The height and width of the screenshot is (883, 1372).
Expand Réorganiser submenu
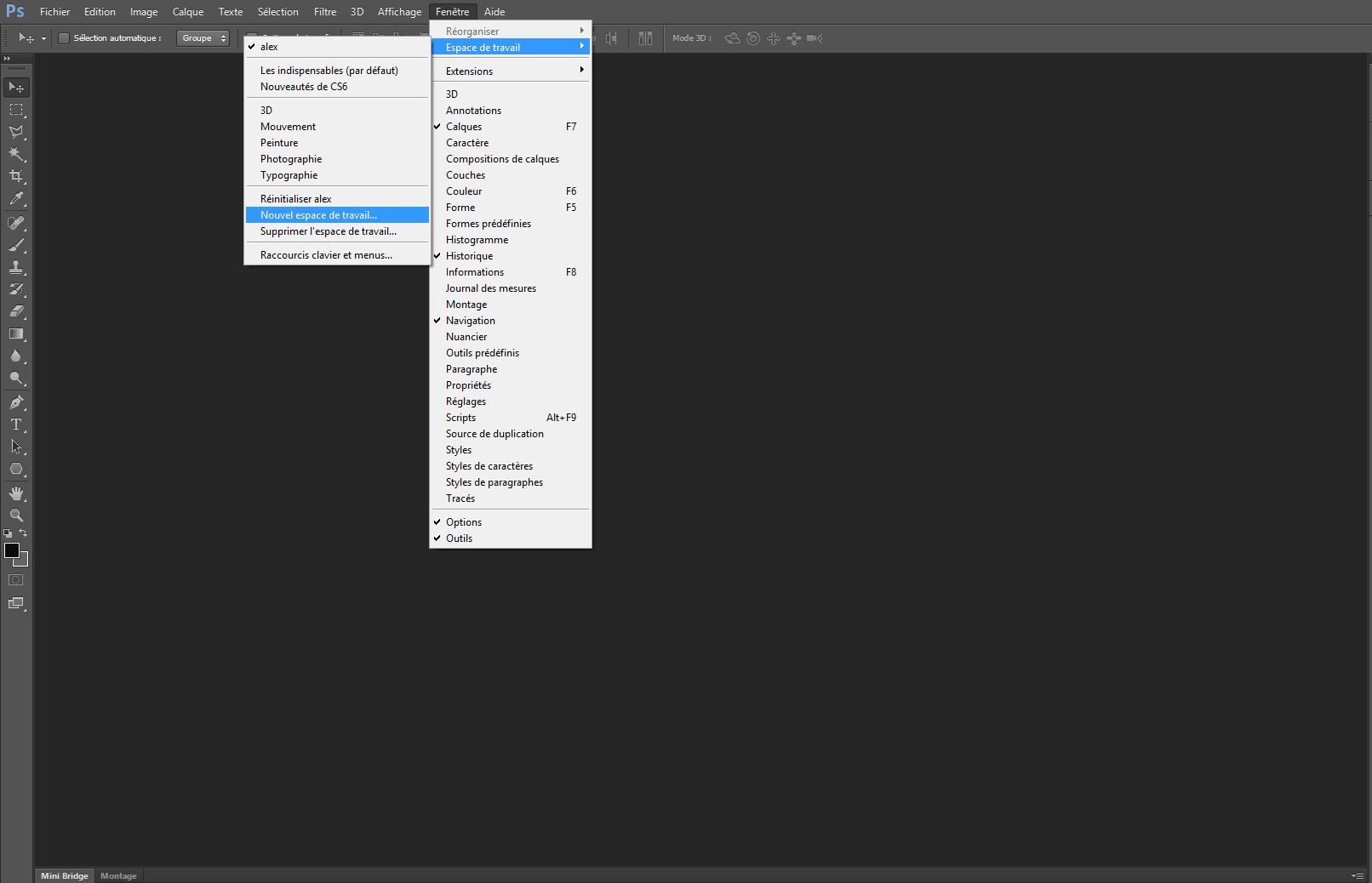pyautogui.click(x=511, y=31)
